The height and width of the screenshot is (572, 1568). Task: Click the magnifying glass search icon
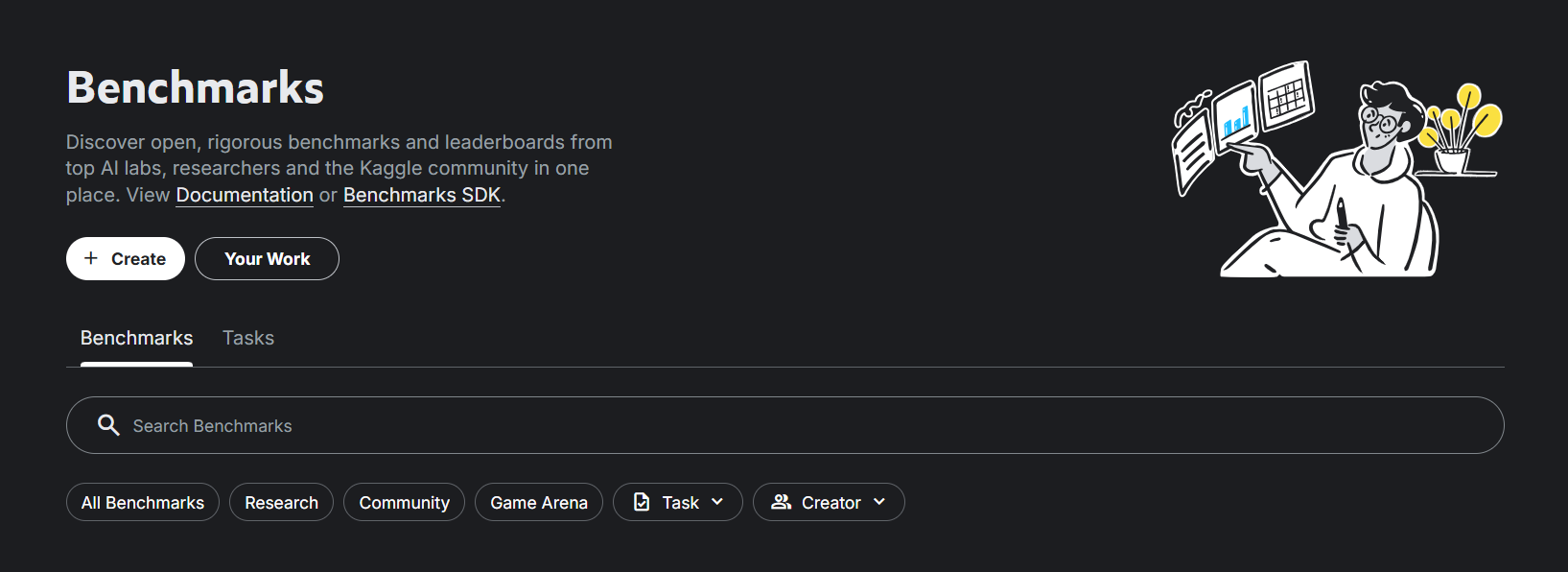click(108, 425)
